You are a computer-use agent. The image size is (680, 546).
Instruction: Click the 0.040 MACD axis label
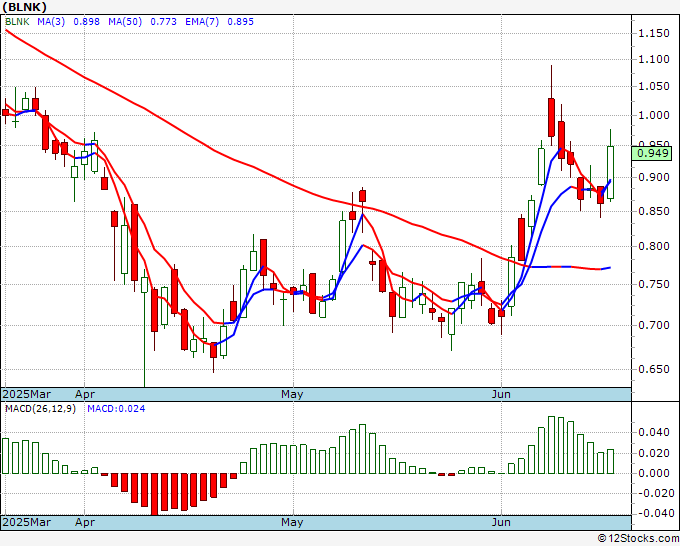coord(654,432)
